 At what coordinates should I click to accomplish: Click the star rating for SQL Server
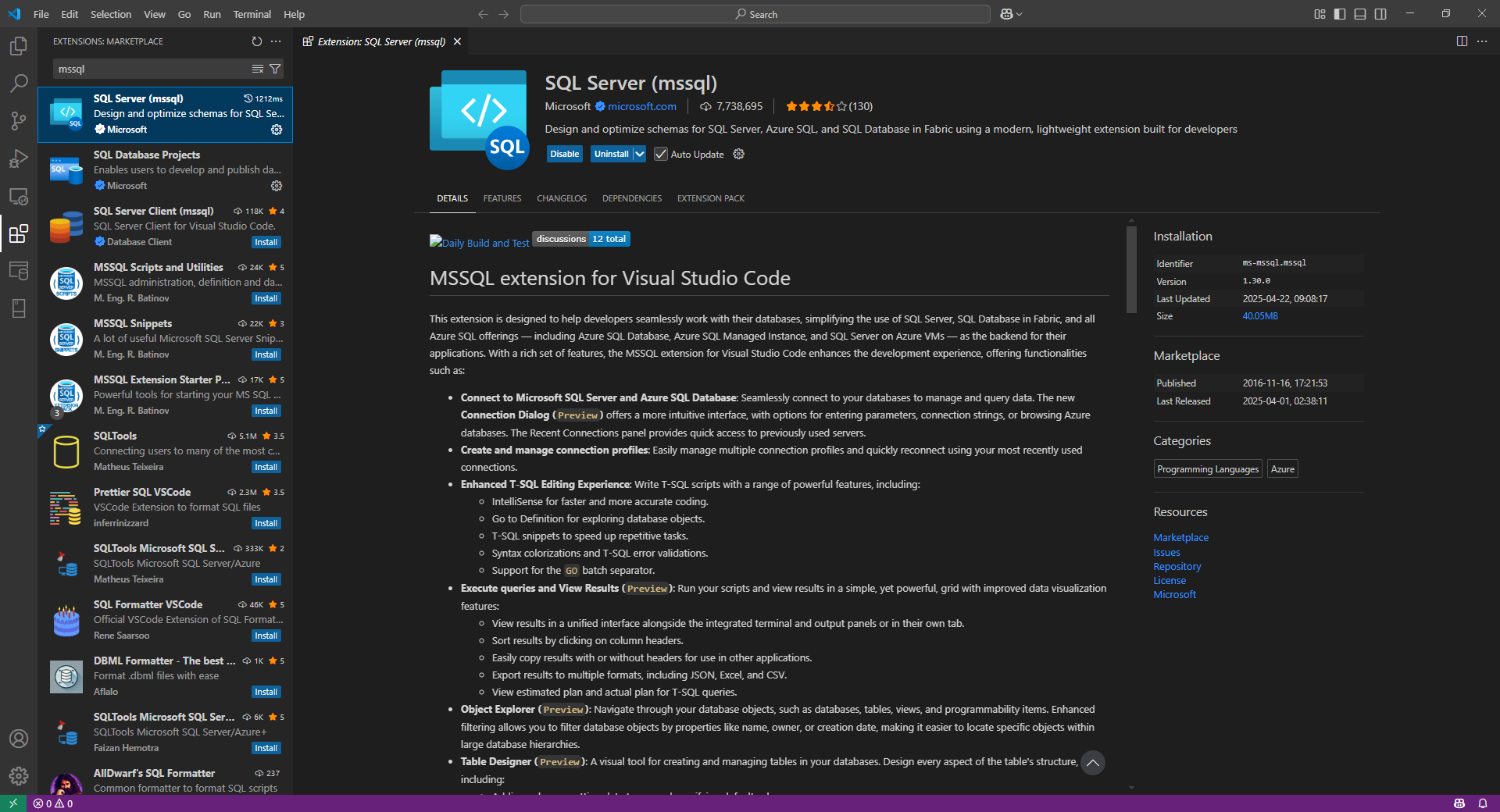coord(829,106)
